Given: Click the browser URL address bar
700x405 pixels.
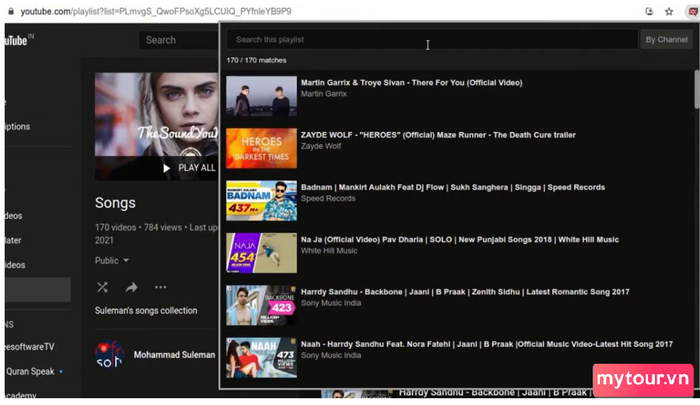Looking at the screenshot, I should [x=156, y=12].
